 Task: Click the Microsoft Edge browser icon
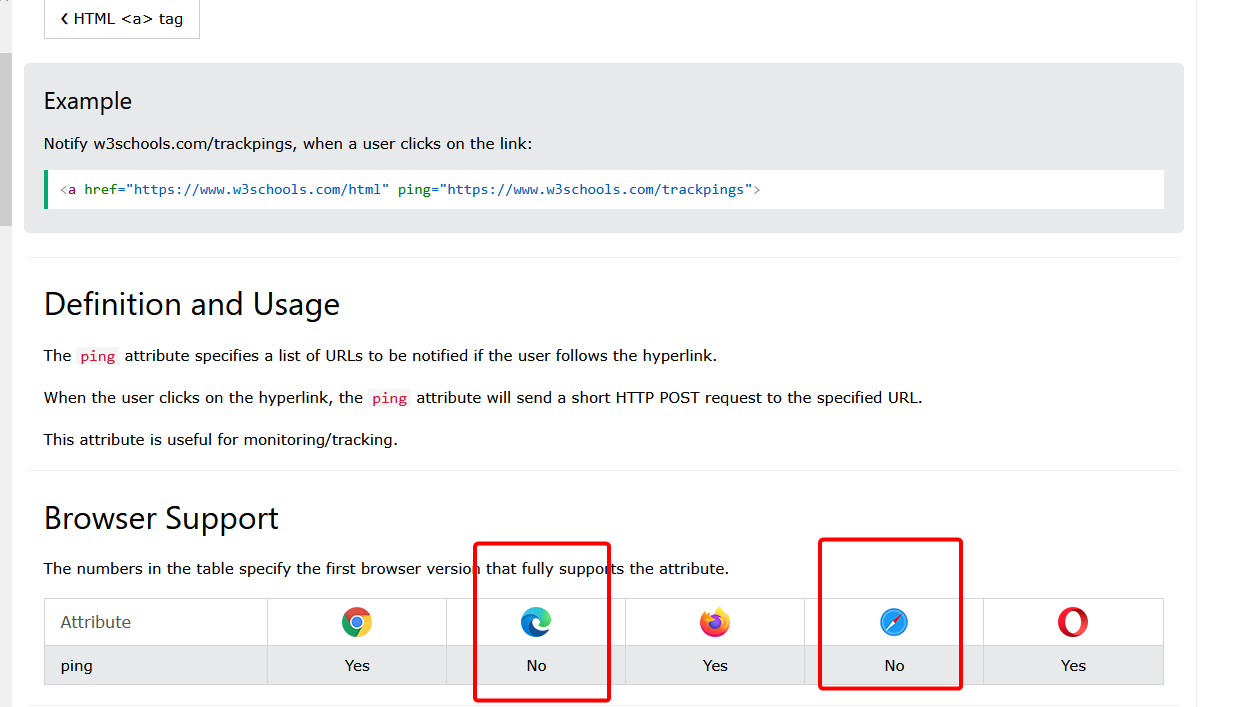pyautogui.click(x=536, y=622)
